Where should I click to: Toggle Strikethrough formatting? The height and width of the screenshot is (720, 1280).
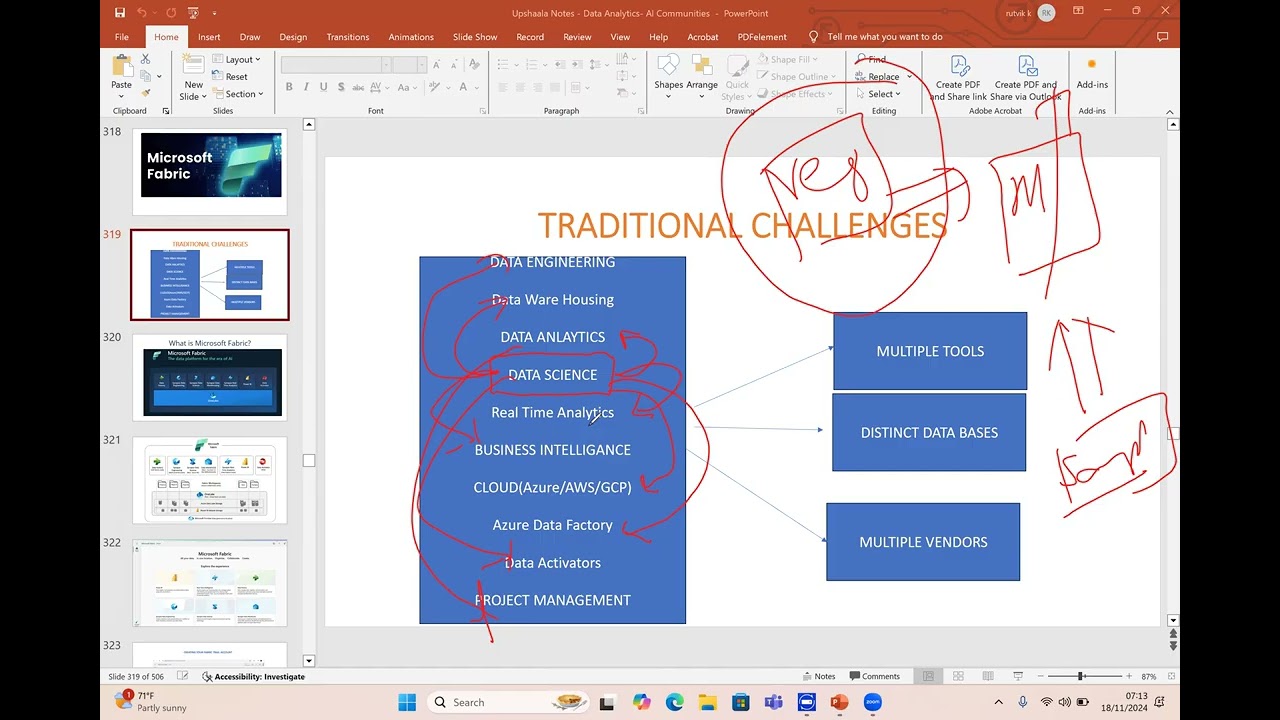[x=359, y=87]
